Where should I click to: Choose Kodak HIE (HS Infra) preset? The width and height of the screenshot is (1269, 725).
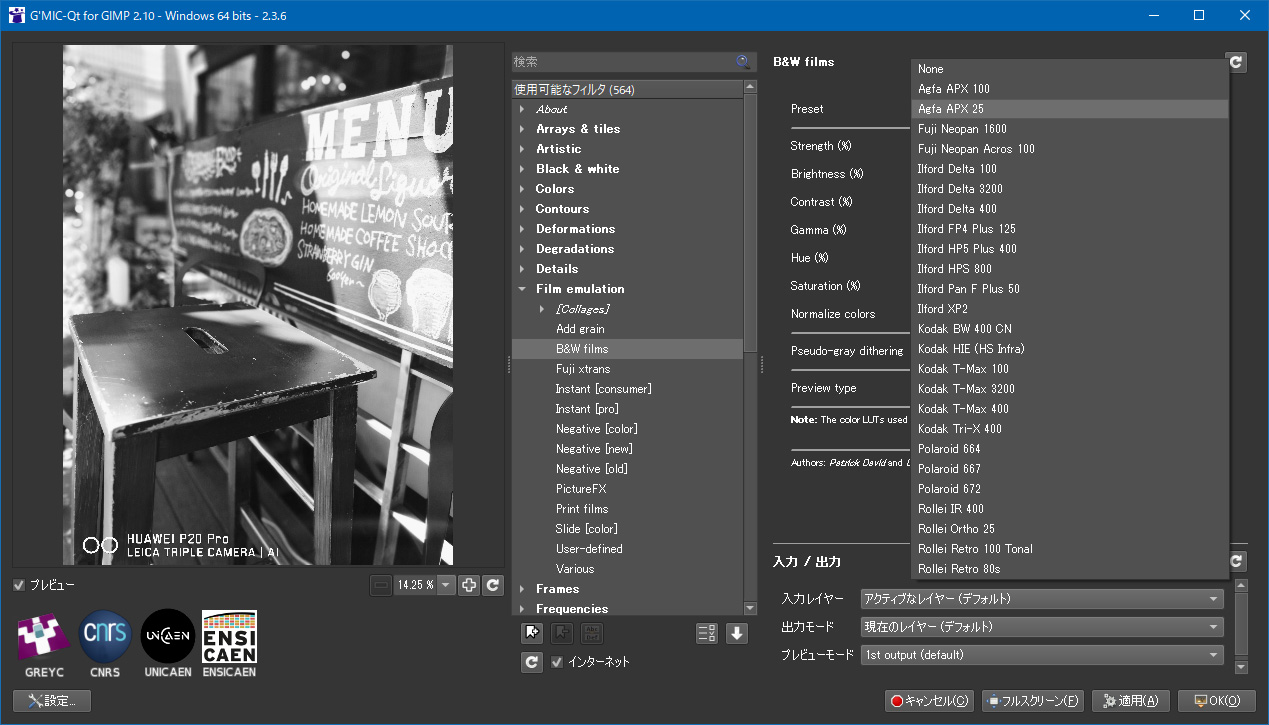pos(1069,349)
